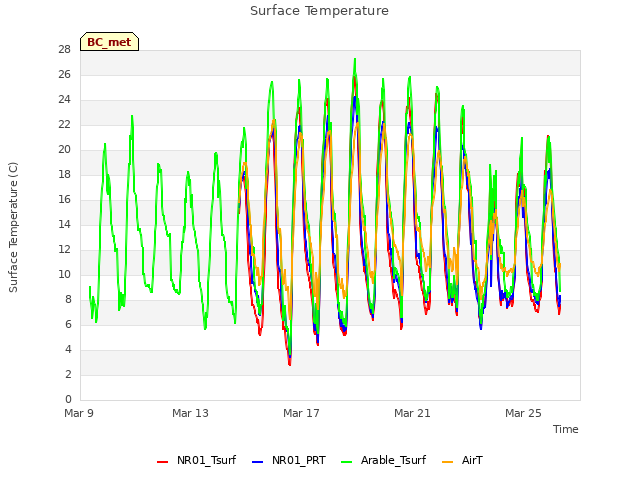
Task: Click the 20 y-axis tick label
Action: pos(64,150)
